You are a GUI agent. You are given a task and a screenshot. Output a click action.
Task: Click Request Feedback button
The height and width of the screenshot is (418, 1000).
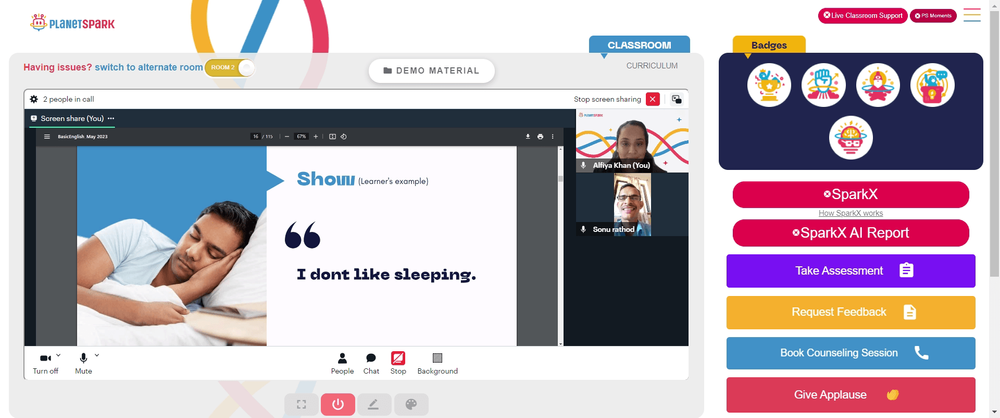click(x=851, y=312)
